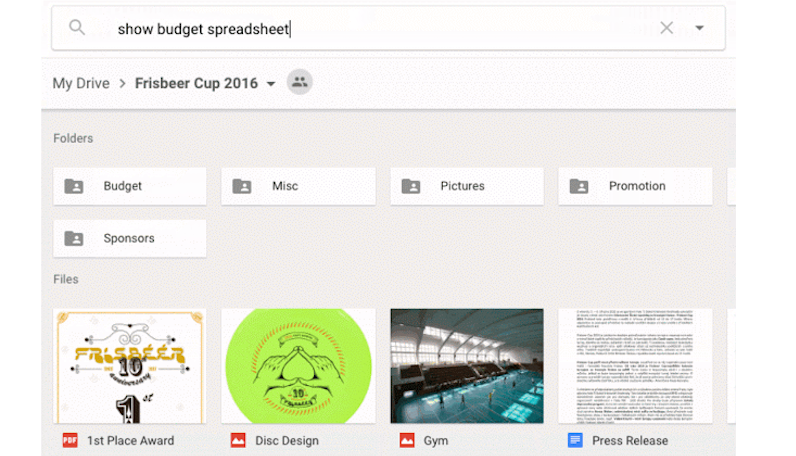
Task: Click the magnifying glass search icon
Action: (77, 27)
